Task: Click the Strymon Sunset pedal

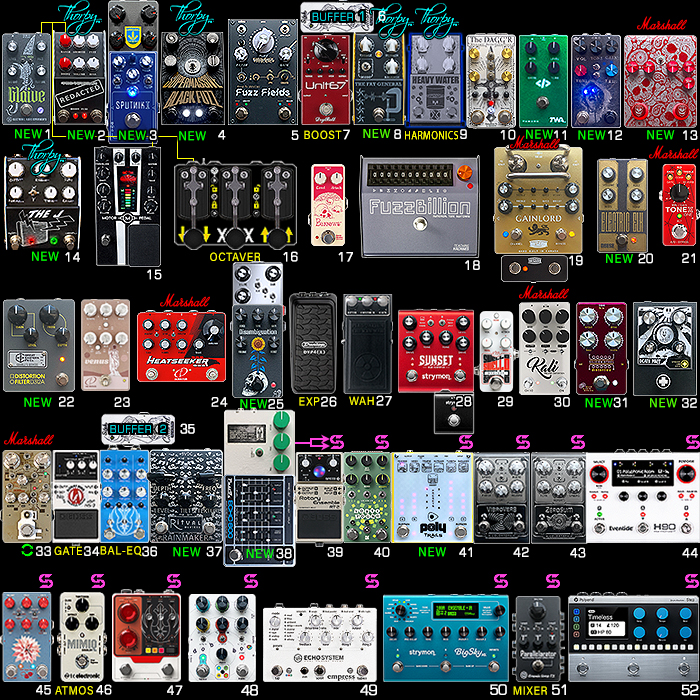Action: click(436, 351)
